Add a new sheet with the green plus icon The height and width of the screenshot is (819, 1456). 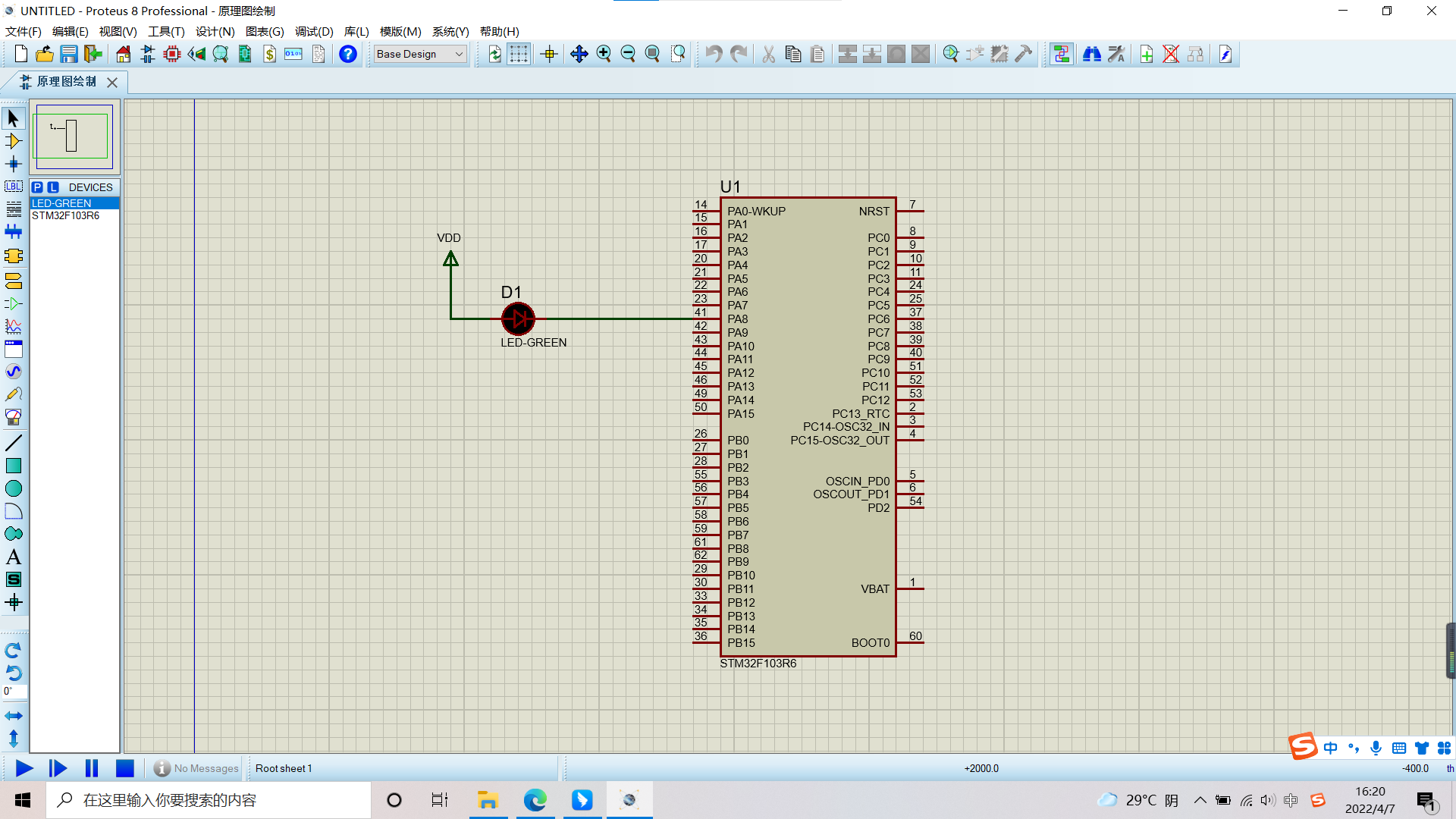[1147, 54]
